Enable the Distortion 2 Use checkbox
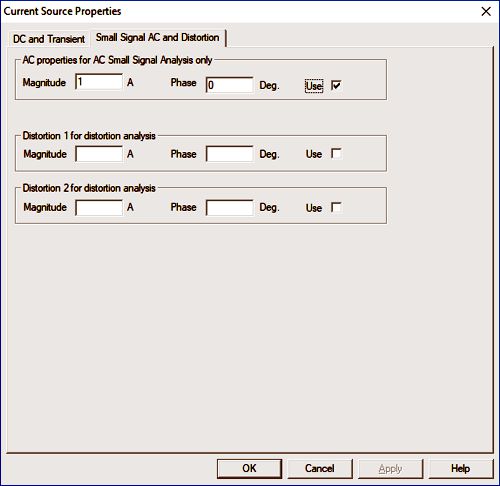 pyautogui.click(x=336, y=207)
